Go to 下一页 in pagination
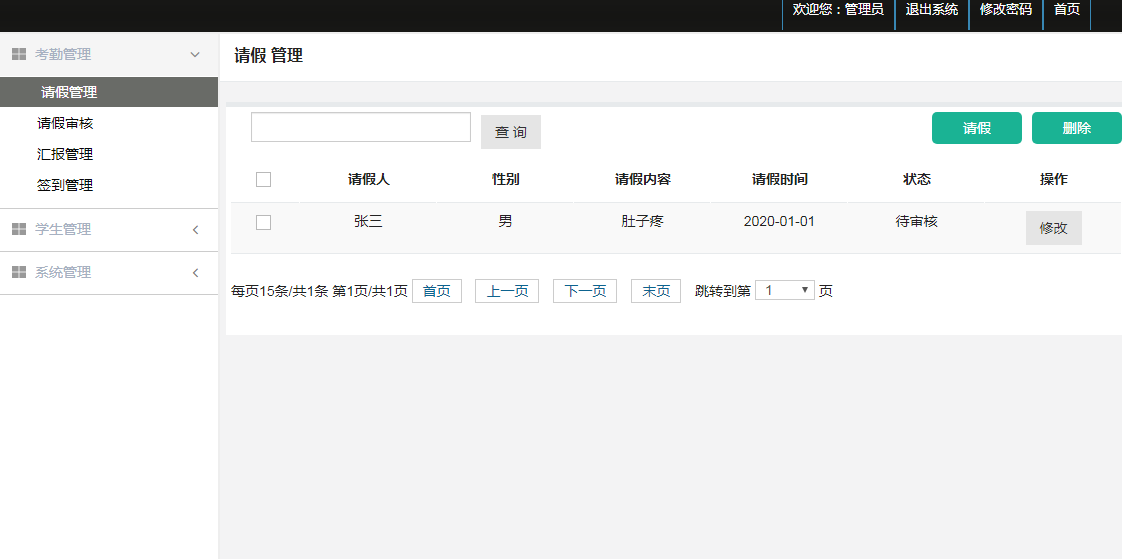 pyautogui.click(x=585, y=291)
